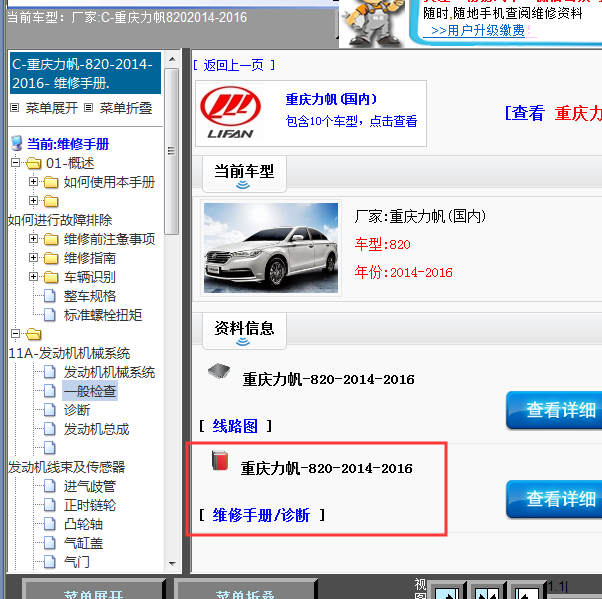
Task: Select the 一般检查 tree item
Action: click(90, 391)
